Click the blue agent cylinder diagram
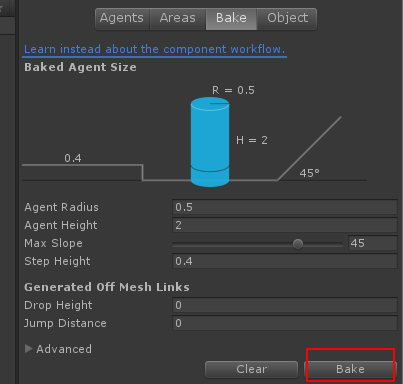The height and width of the screenshot is (384, 403). tap(210, 142)
